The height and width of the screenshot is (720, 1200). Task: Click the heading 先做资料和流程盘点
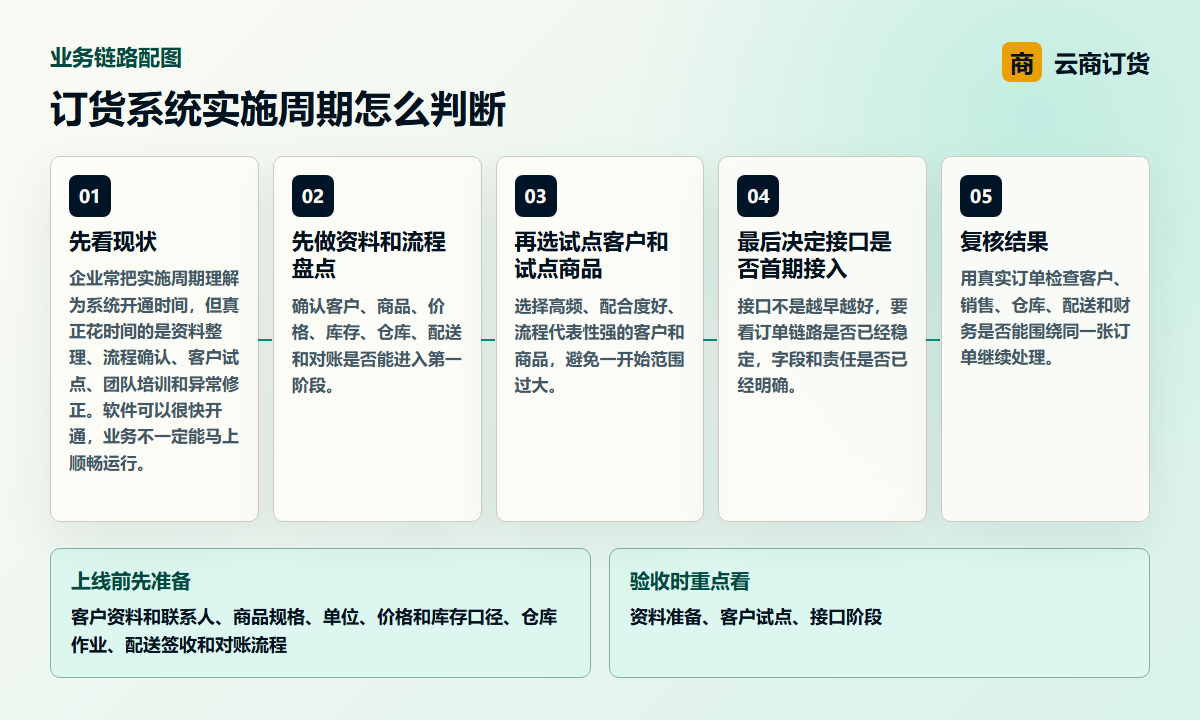coord(369,255)
